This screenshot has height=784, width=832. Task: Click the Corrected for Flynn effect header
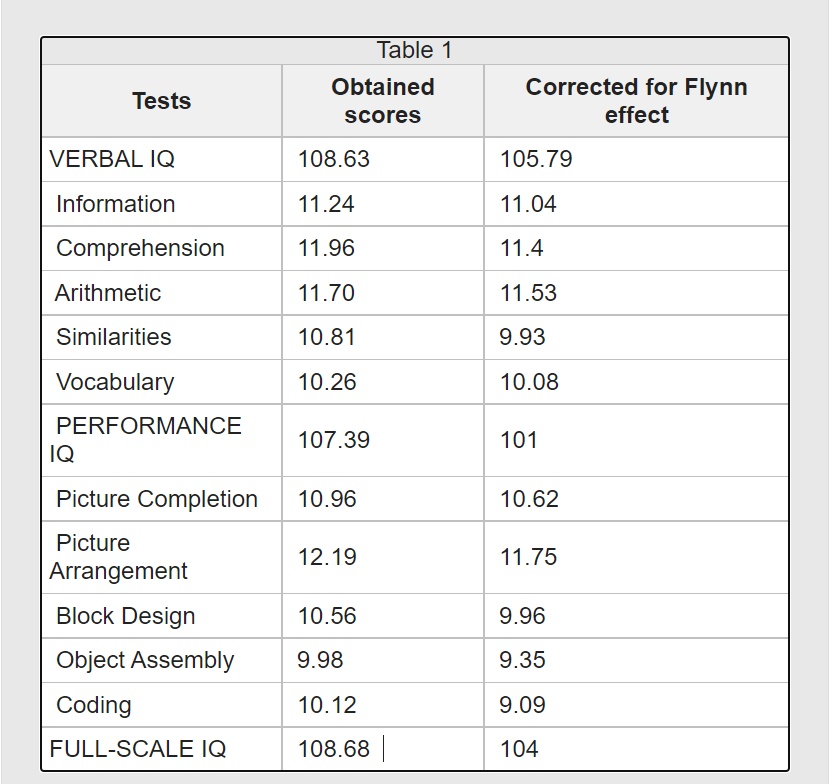pos(636,101)
